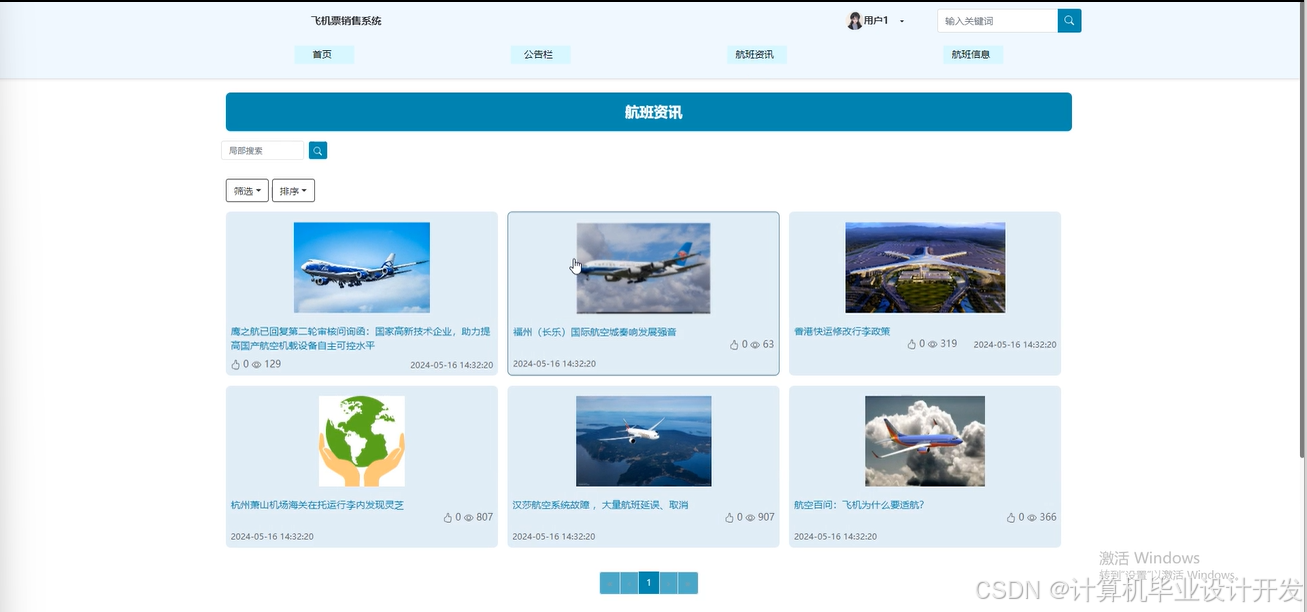Click the 飞机票销售系统 site title

346,21
